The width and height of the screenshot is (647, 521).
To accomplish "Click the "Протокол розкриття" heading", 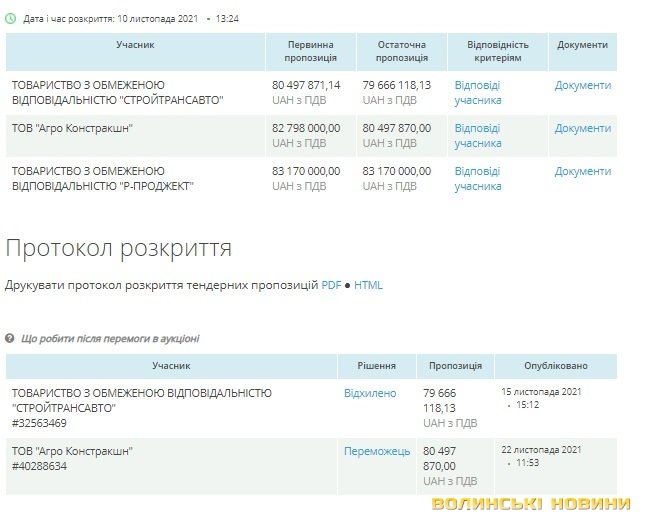I will [x=119, y=247].
